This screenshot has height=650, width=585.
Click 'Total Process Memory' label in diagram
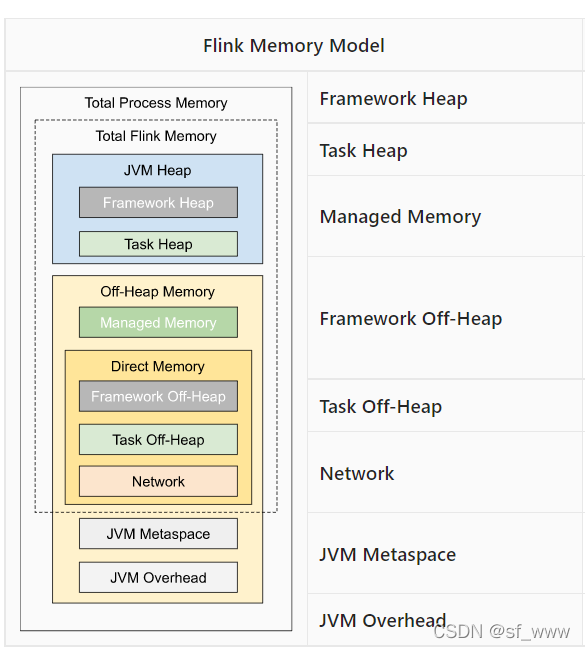point(156,103)
